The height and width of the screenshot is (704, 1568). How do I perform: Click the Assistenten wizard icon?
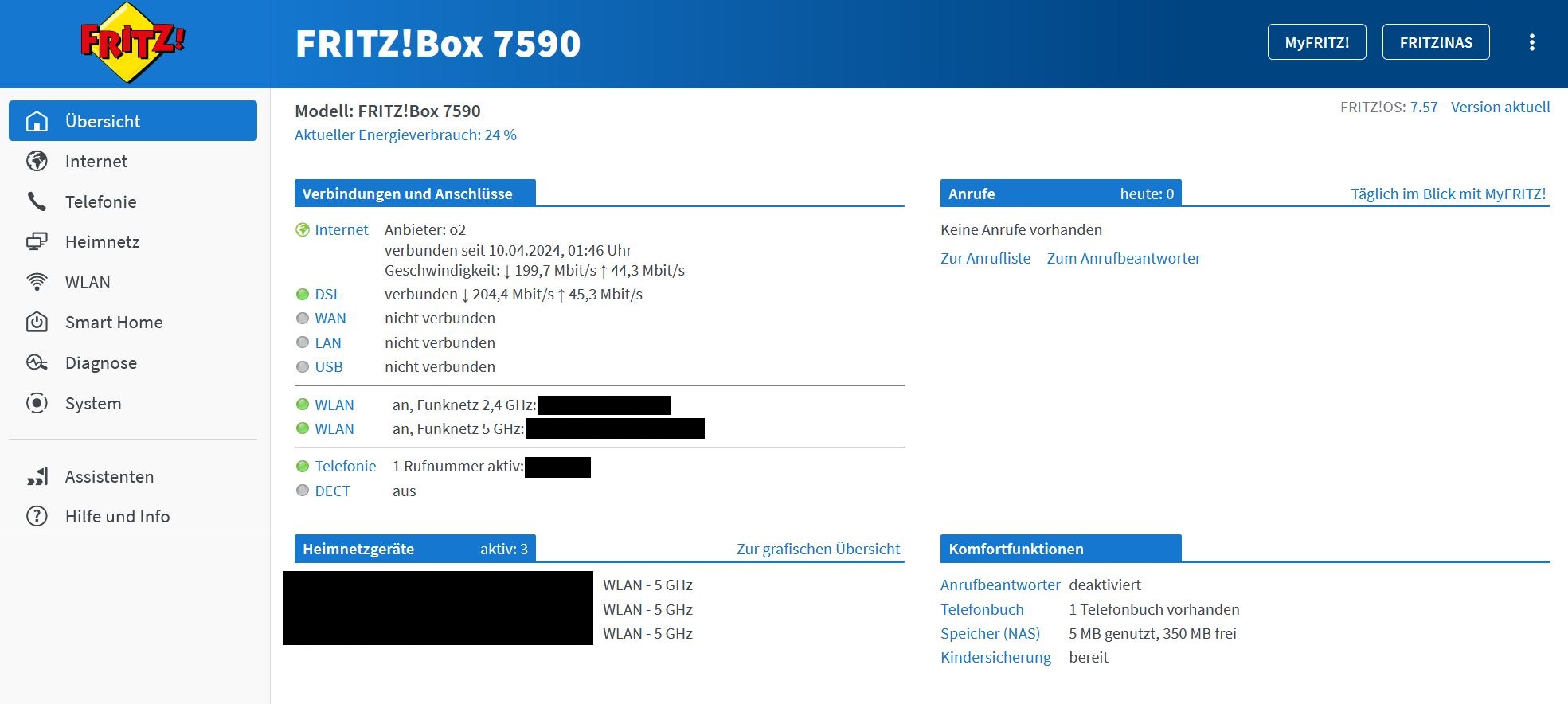point(37,476)
